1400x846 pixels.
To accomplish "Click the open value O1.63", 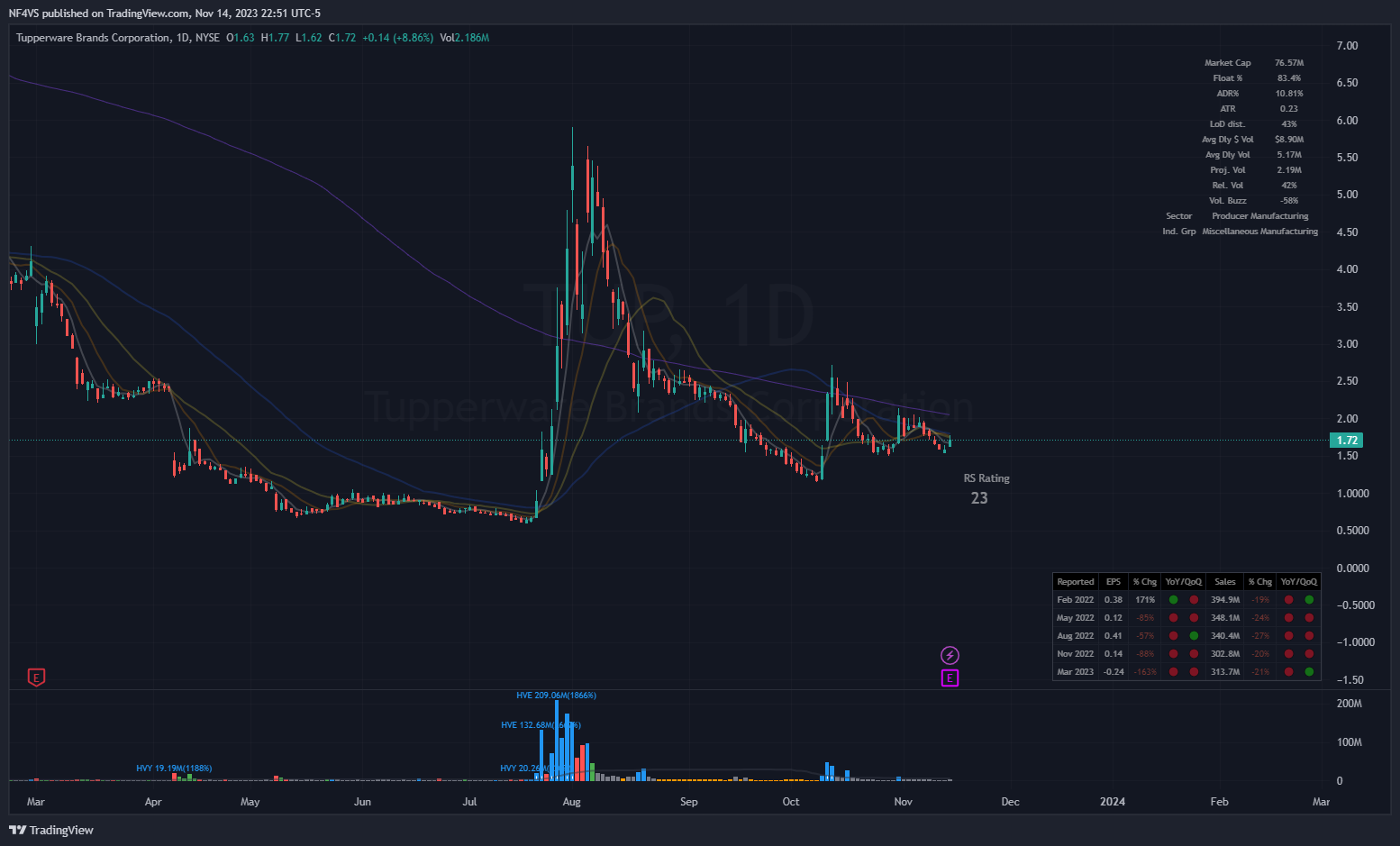I will point(240,38).
